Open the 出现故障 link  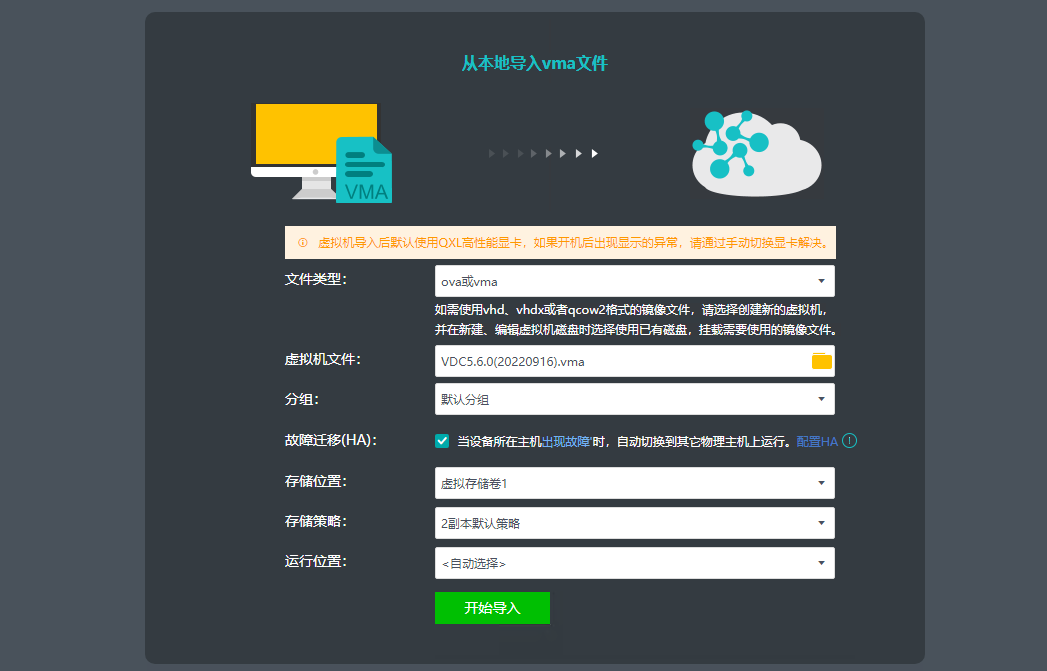[x=566, y=441]
